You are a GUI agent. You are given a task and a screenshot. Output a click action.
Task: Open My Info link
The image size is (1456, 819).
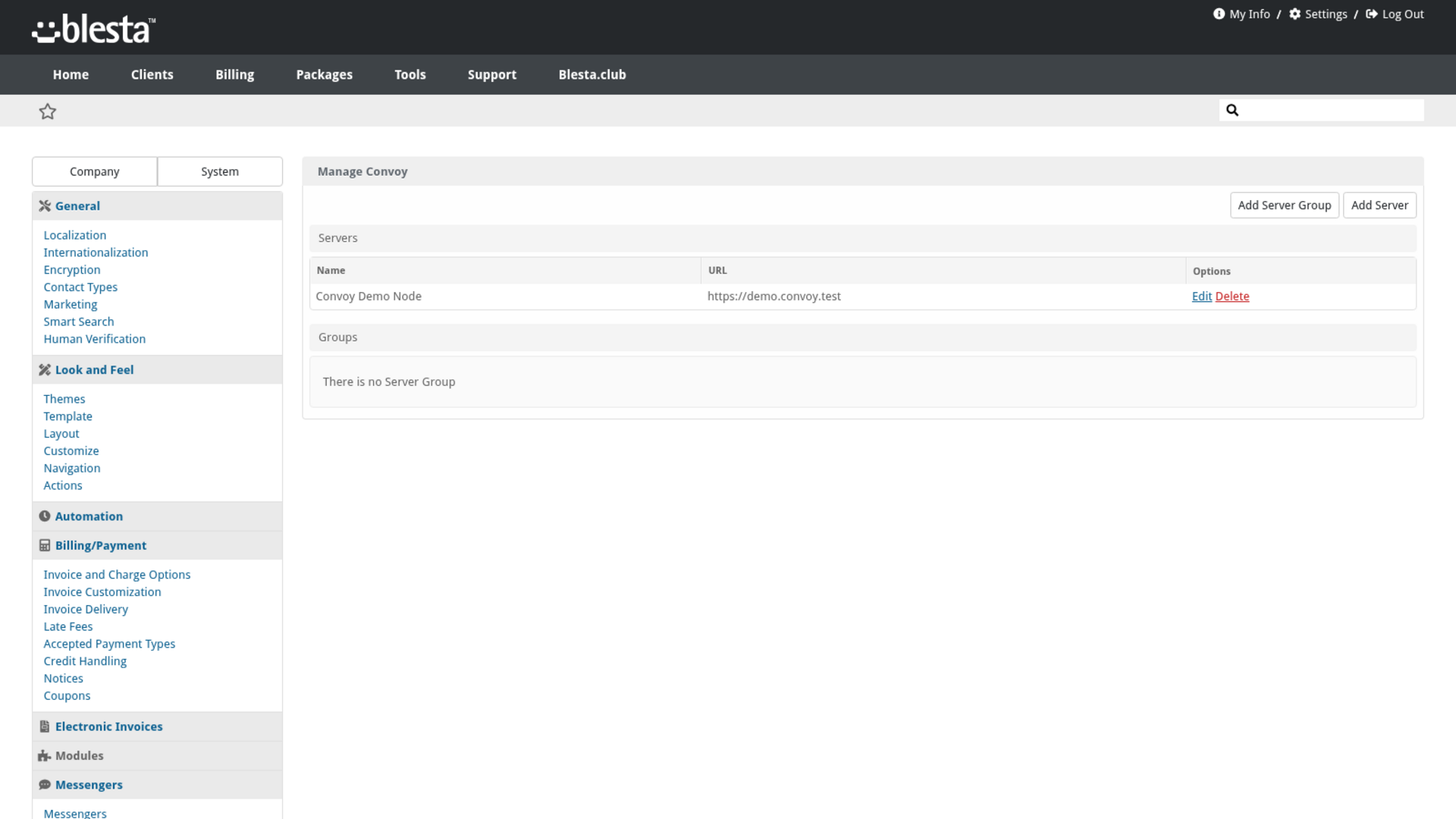pyautogui.click(x=1250, y=14)
